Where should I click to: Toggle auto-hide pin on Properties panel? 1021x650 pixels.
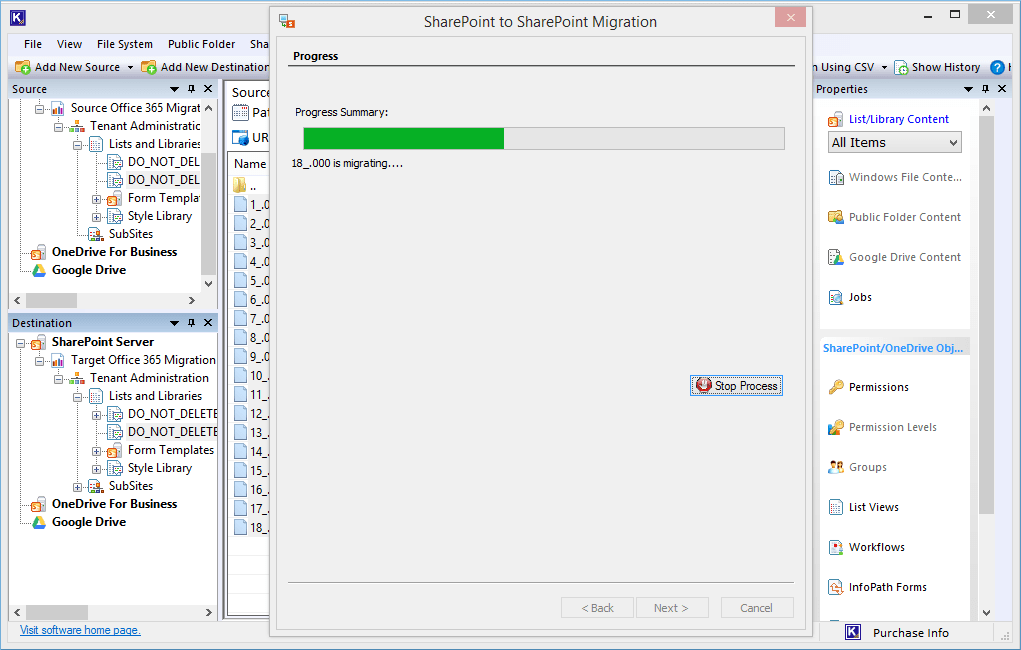(x=985, y=88)
